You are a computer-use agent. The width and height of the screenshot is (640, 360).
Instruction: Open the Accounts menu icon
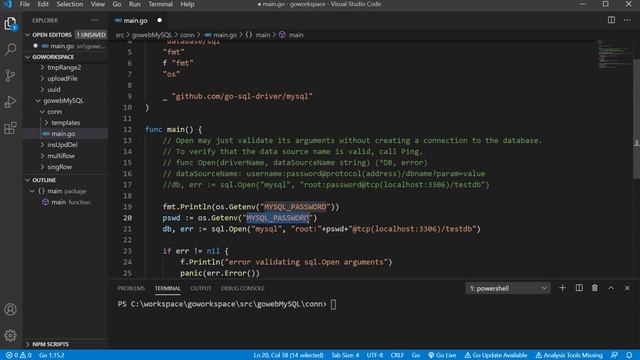[10, 309]
